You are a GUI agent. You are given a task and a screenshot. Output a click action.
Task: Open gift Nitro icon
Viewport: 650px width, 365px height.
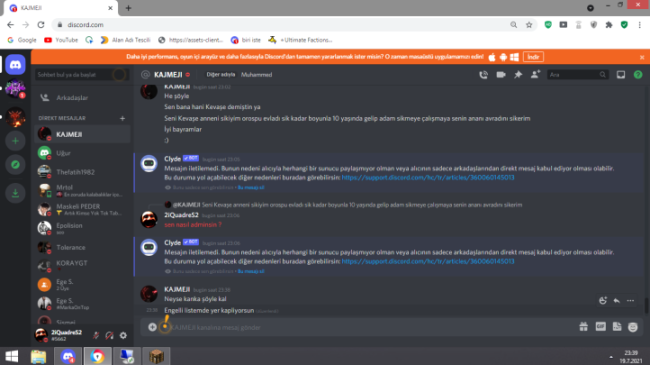pyautogui.click(x=583, y=327)
